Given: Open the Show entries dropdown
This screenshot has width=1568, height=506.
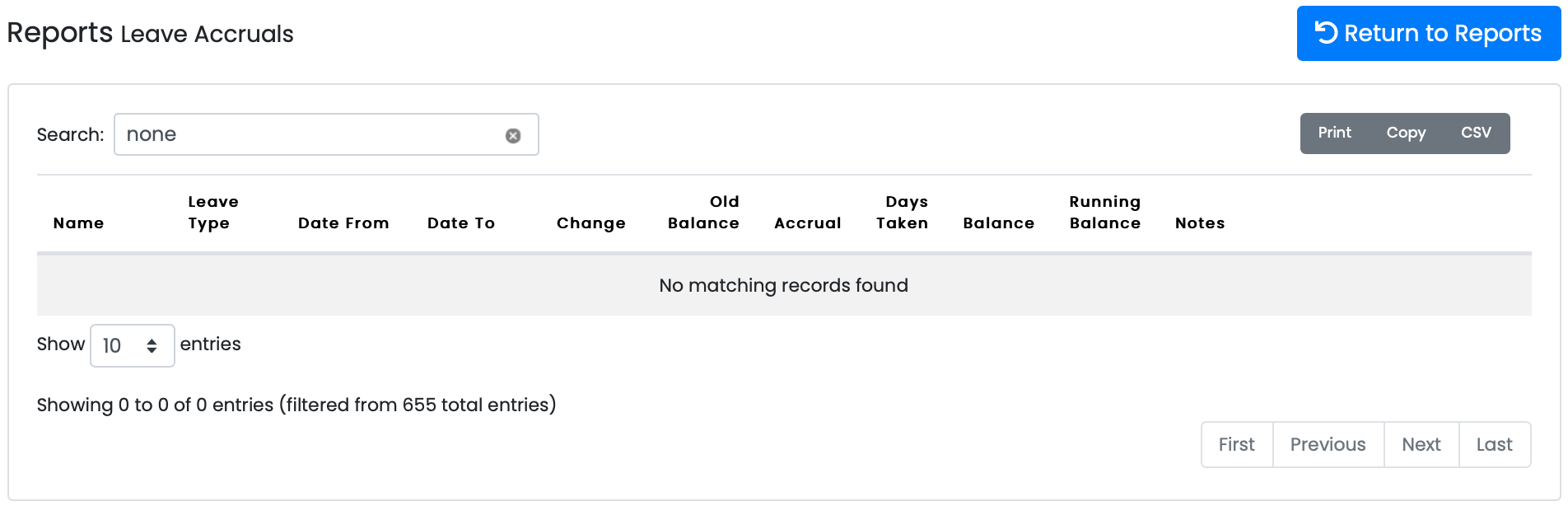Looking at the screenshot, I should [132, 345].
